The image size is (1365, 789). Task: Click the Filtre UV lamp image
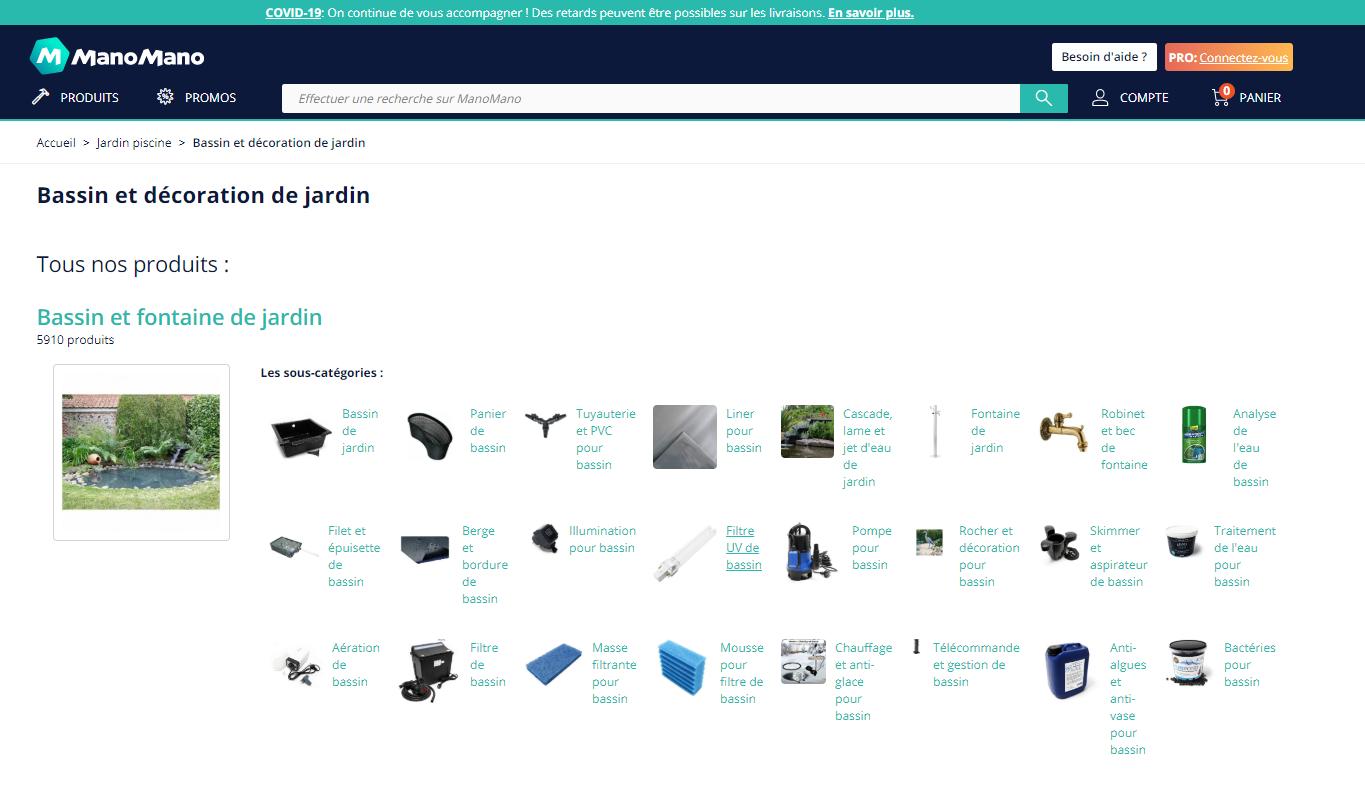[x=685, y=554]
